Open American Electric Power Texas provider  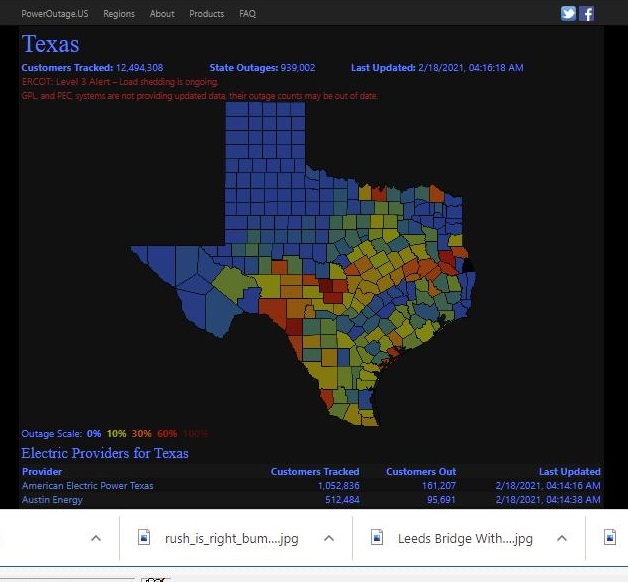[x=88, y=485]
